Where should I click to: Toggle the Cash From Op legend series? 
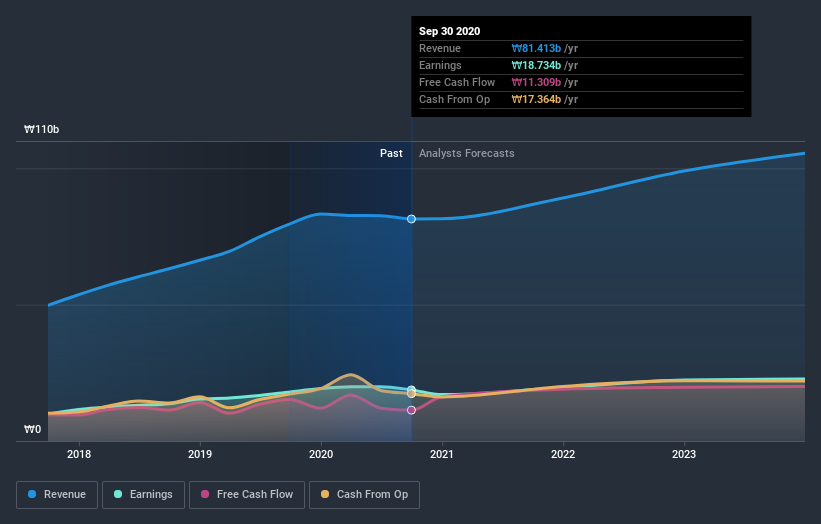point(364,495)
